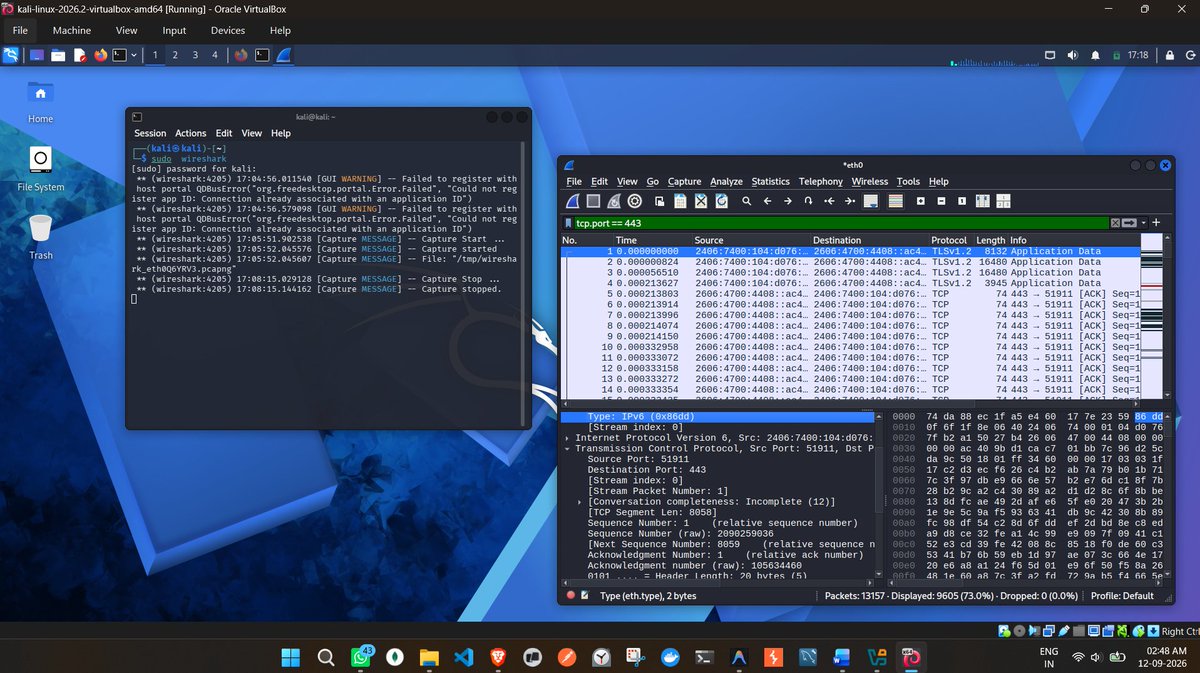Add a display filter button with plus
The image size is (1200, 673).
point(1156,223)
